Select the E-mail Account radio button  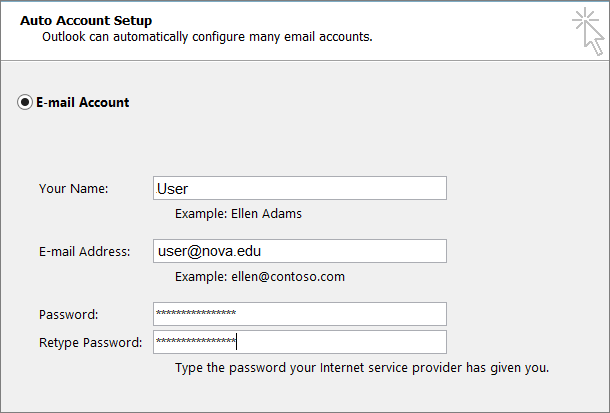(x=26, y=102)
